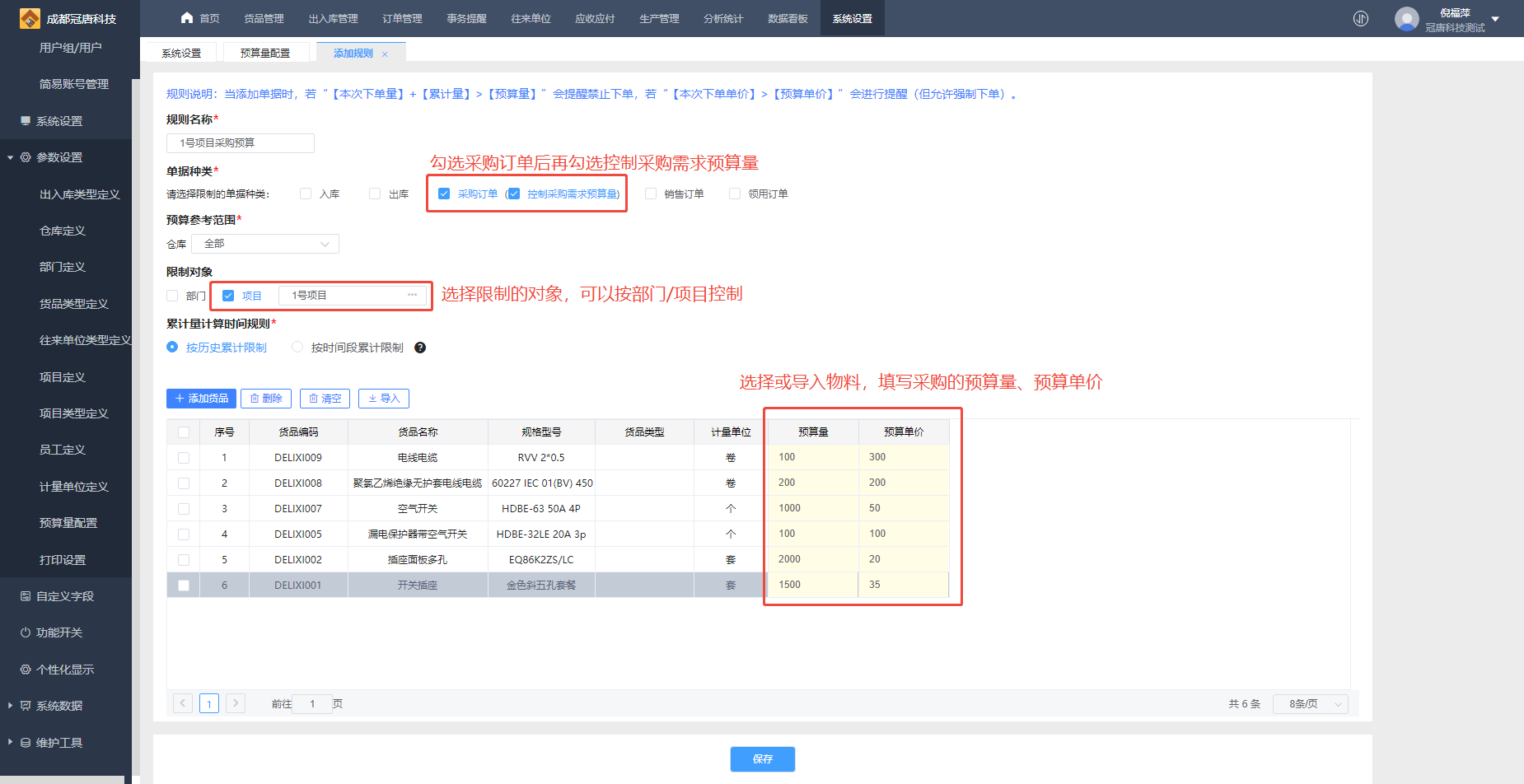Check the 出库 checkbox
Viewport: 1524px width, 784px height.
375,194
